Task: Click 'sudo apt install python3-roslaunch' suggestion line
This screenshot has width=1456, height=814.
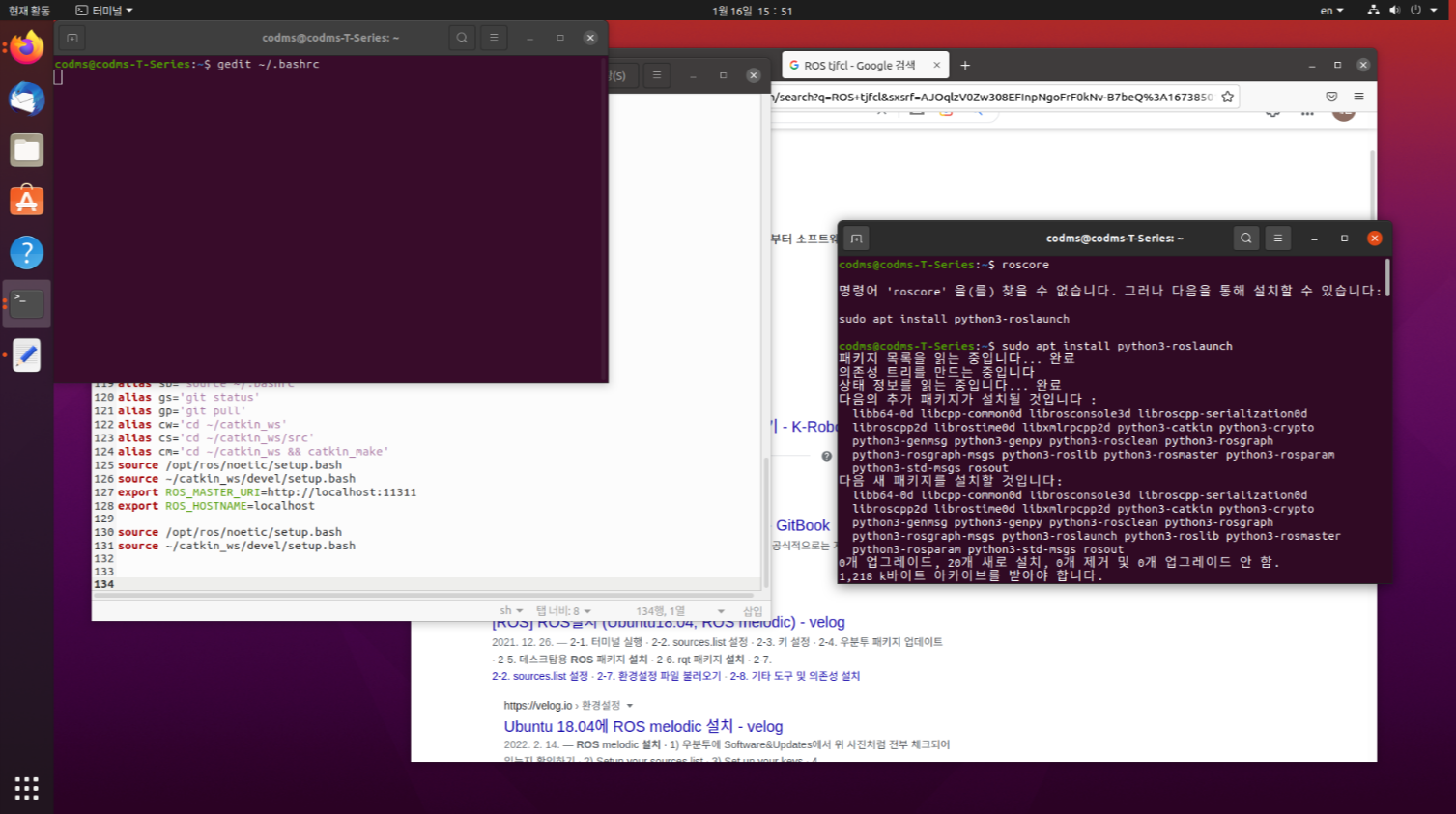Action: pyautogui.click(x=954, y=319)
